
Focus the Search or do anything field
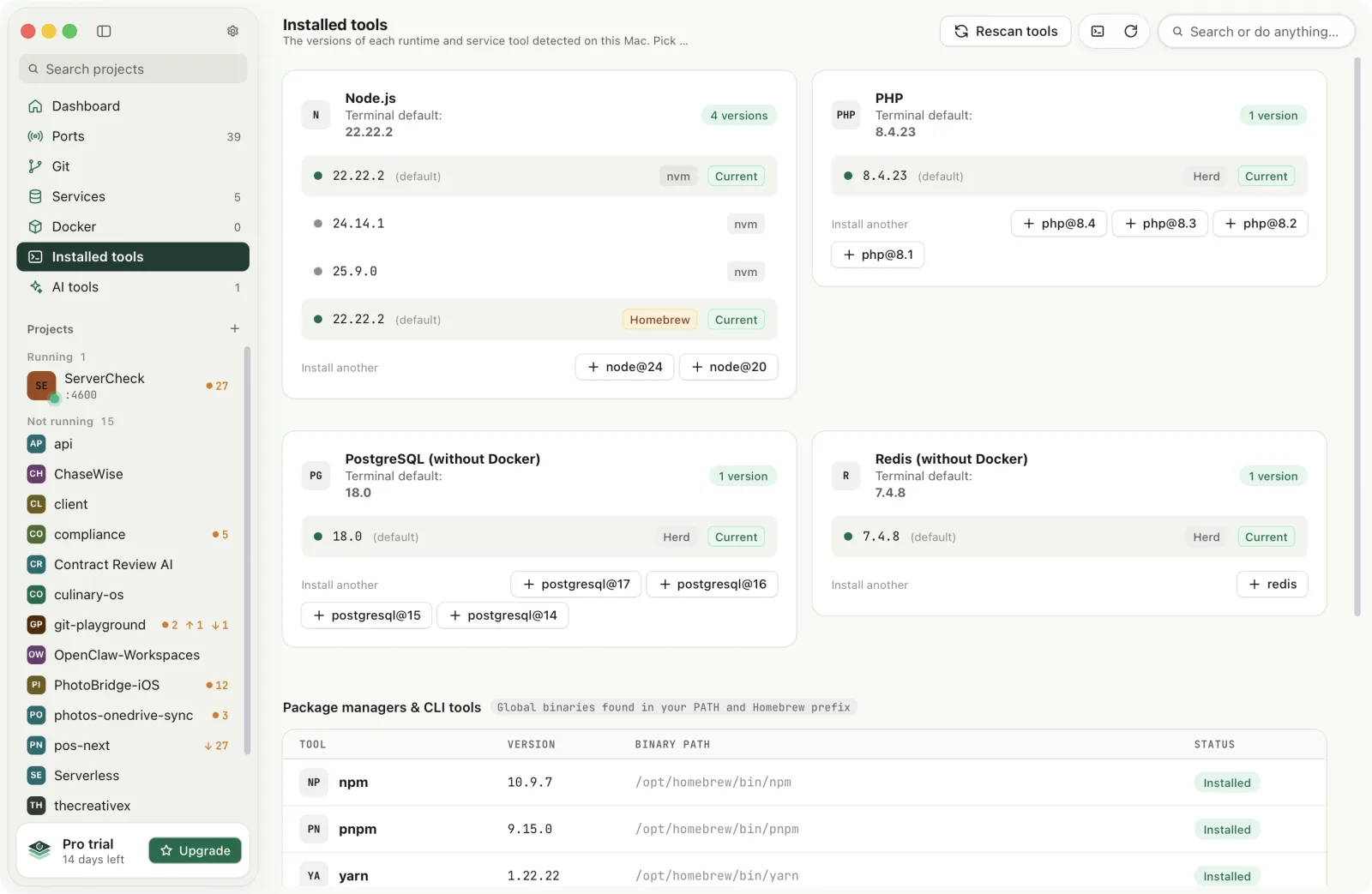pos(1256,32)
